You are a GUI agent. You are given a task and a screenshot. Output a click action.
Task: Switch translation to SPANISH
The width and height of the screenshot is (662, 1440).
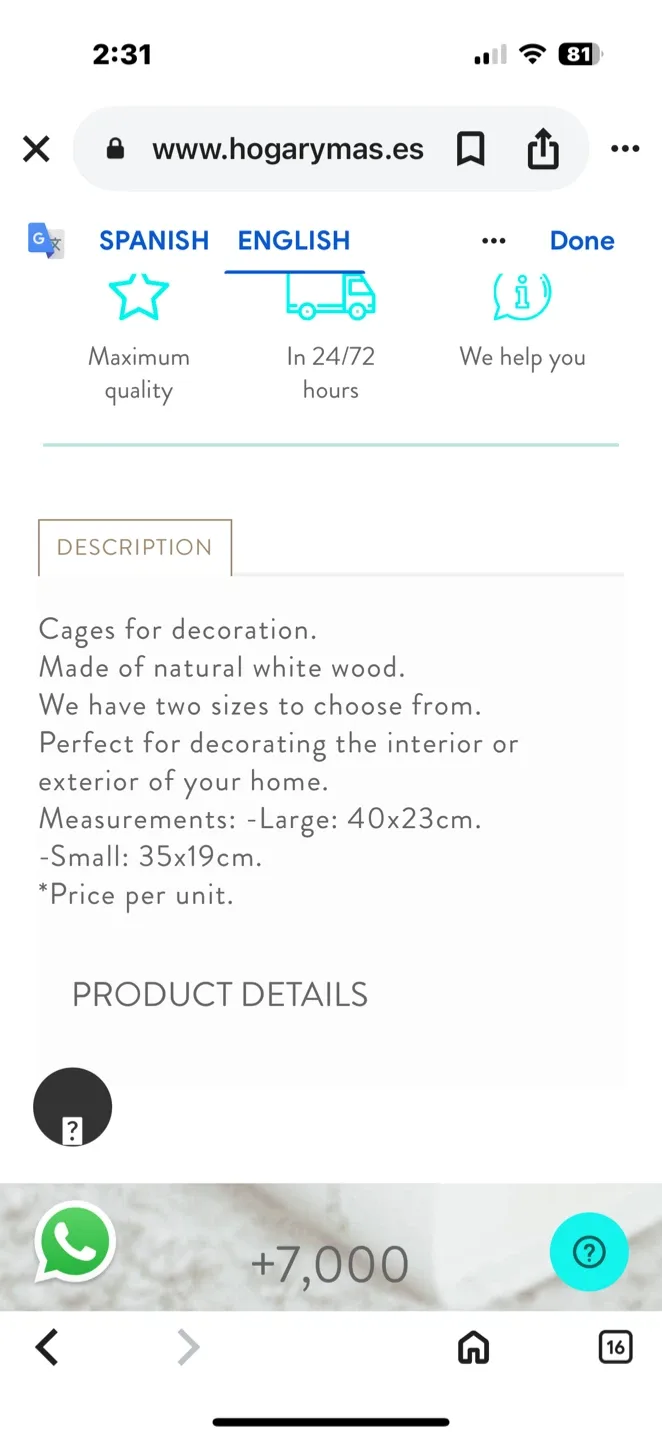pyautogui.click(x=153, y=240)
